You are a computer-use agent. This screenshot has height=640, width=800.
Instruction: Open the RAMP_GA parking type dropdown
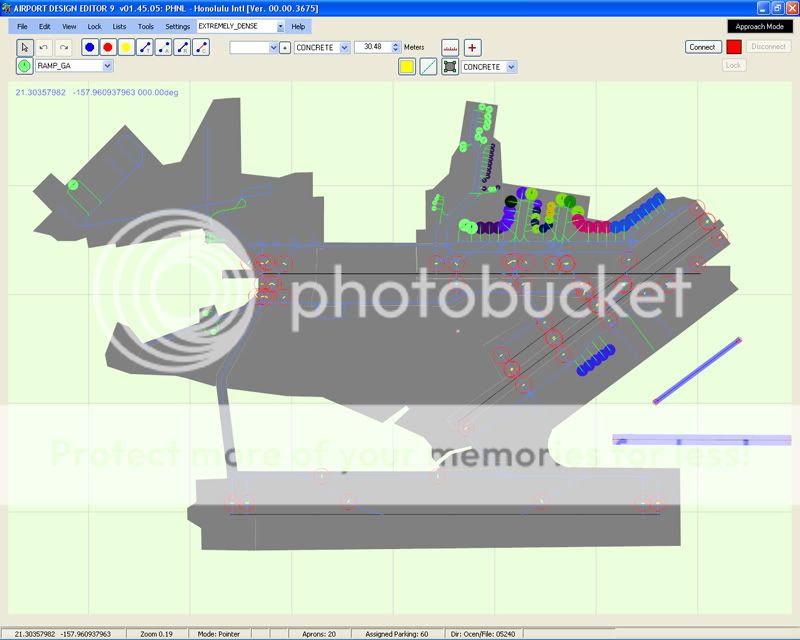coord(107,66)
